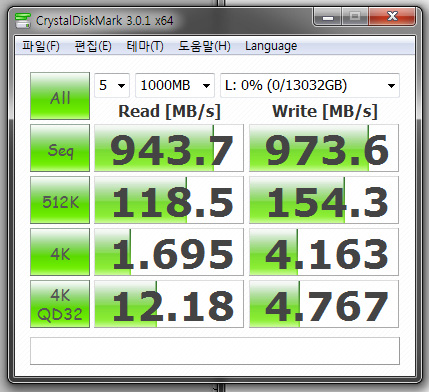Image resolution: width=429 pixels, height=392 pixels.
Task: Open the test count dropdown showing 5
Action: [112, 85]
